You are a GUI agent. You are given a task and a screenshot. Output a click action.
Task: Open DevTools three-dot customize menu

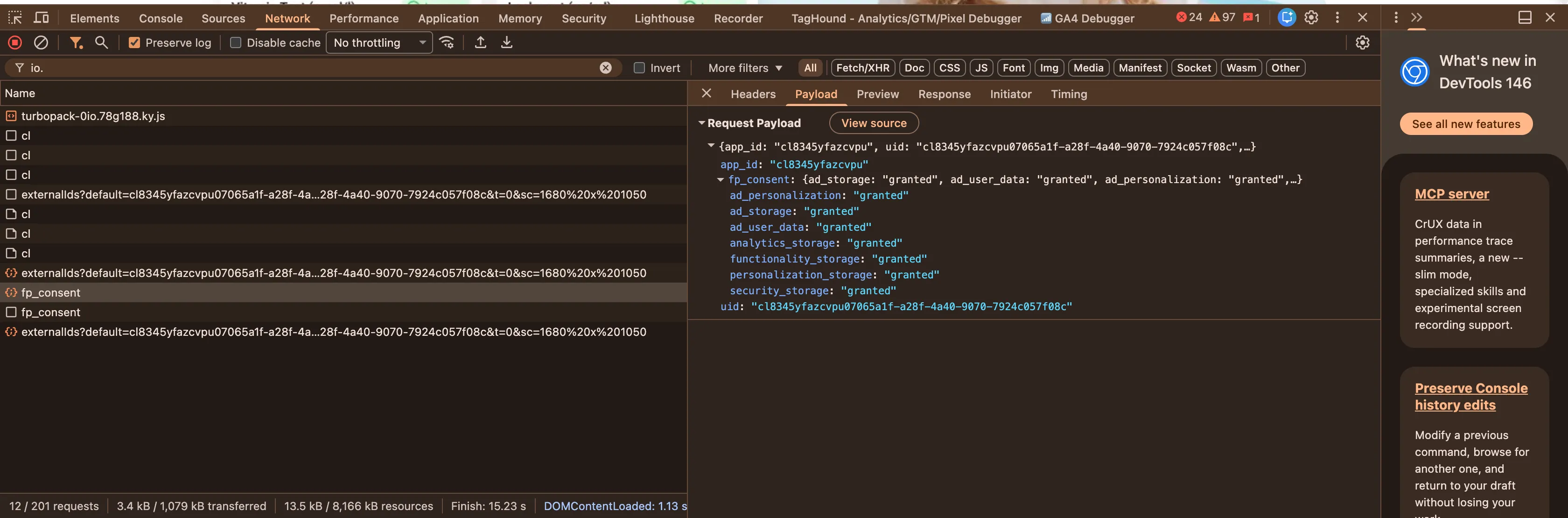(x=1337, y=18)
